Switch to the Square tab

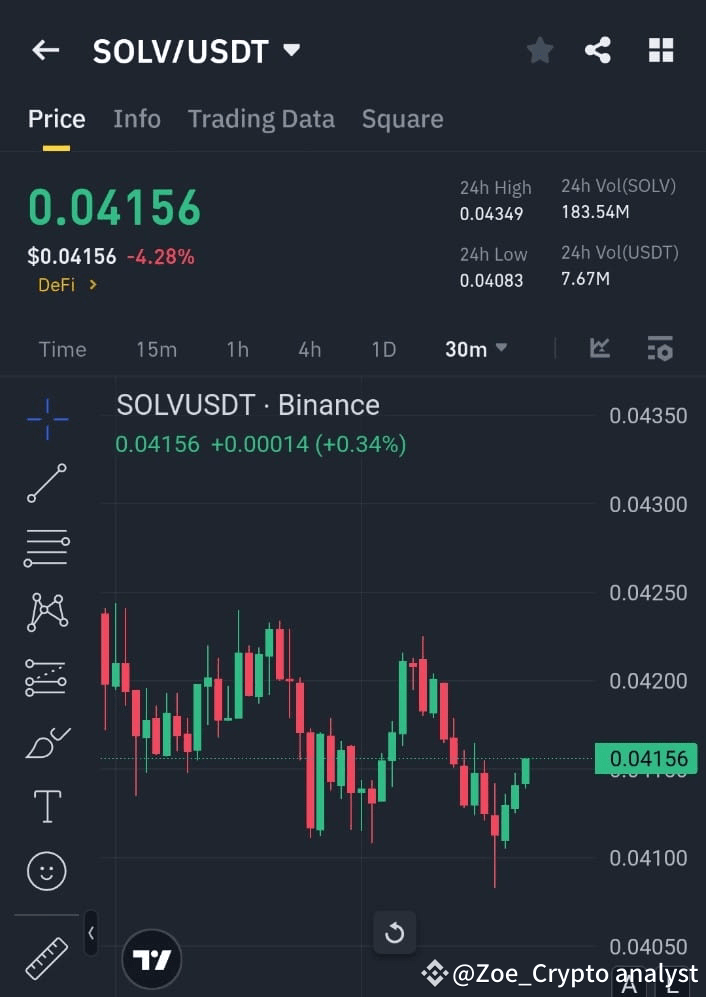coord(402,118)
